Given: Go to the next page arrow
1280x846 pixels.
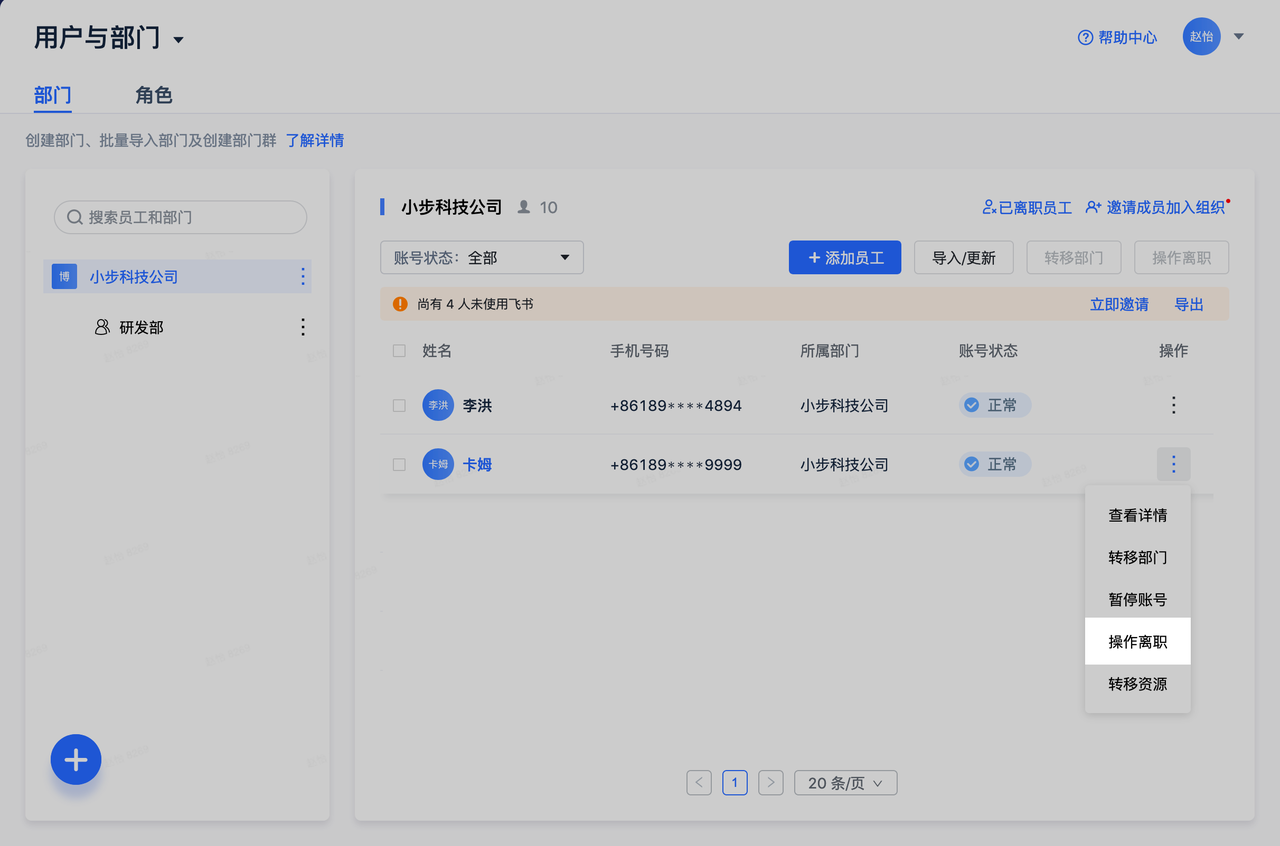Looking at the screenshot, I should [770, 783].
